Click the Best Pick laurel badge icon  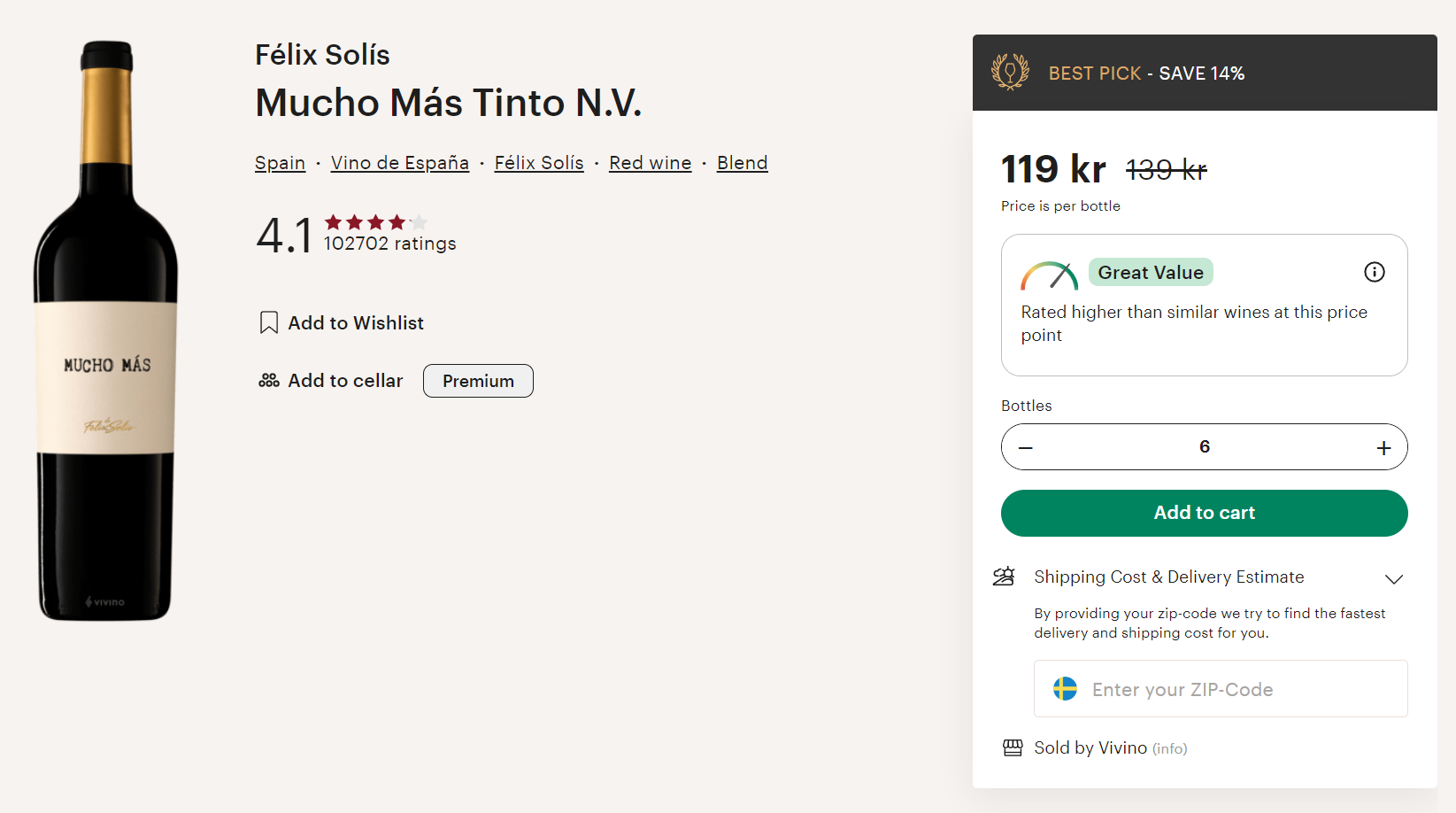tap(1010, 73)
